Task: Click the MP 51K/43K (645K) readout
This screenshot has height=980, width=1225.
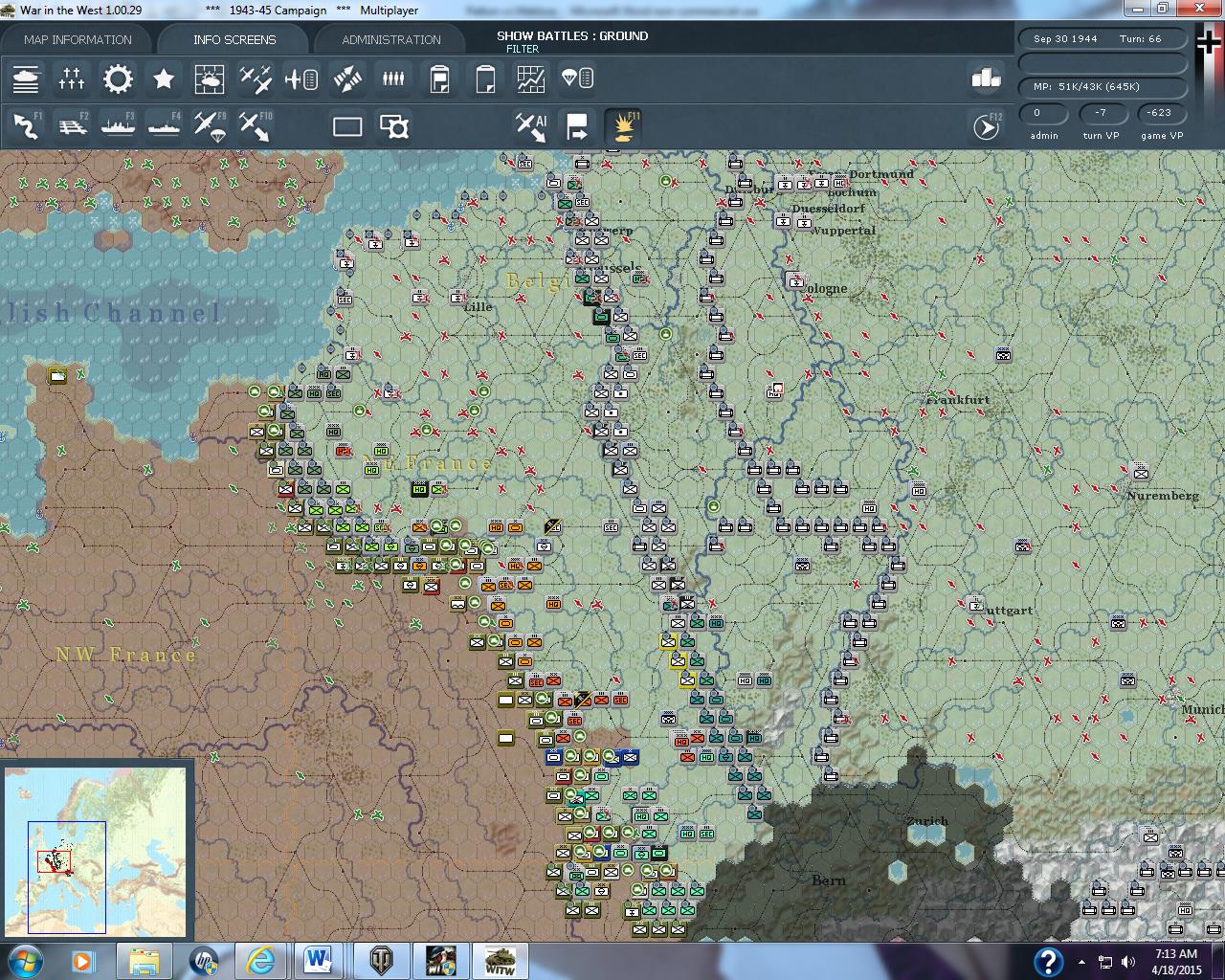Action: (1102, 87)
